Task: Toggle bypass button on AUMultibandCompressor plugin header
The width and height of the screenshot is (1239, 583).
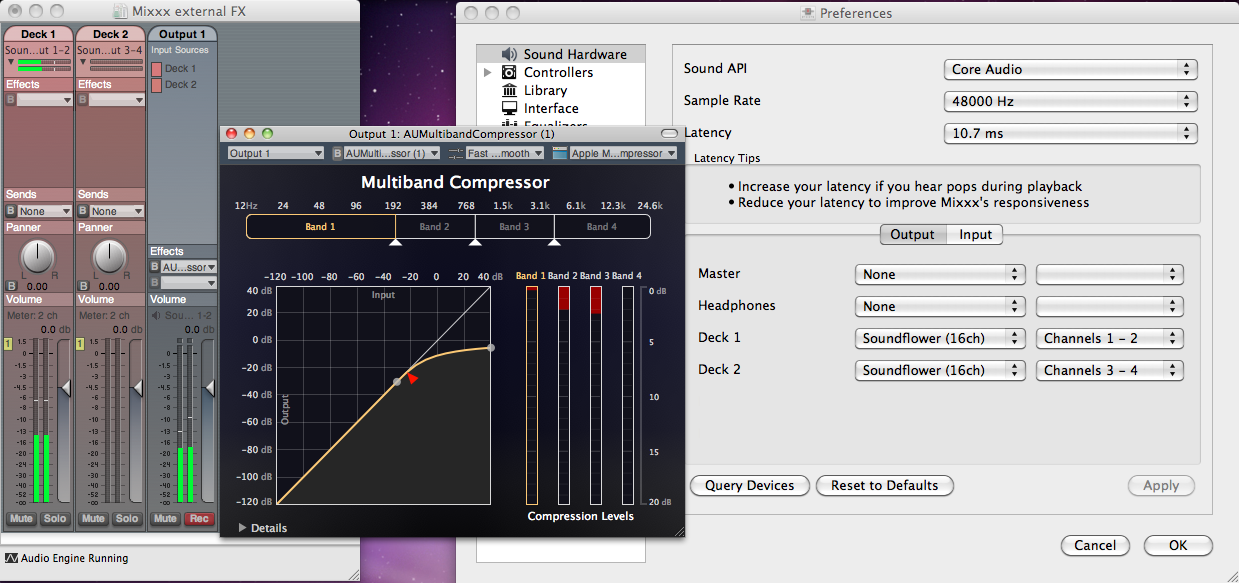Action: pos(337,154)
